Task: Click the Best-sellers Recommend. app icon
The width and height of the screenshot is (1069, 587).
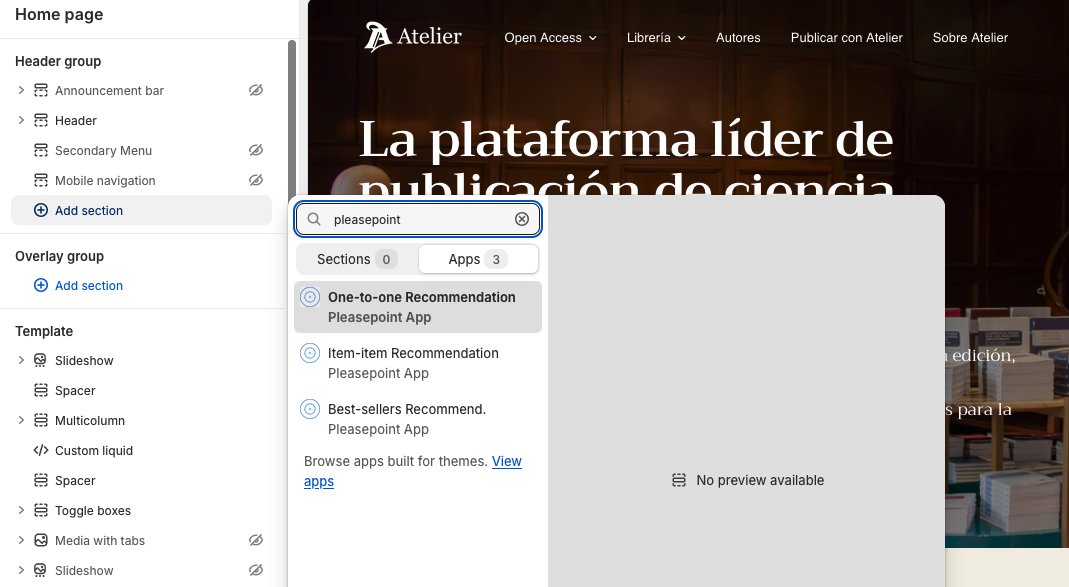Action: tap(310, 409)
